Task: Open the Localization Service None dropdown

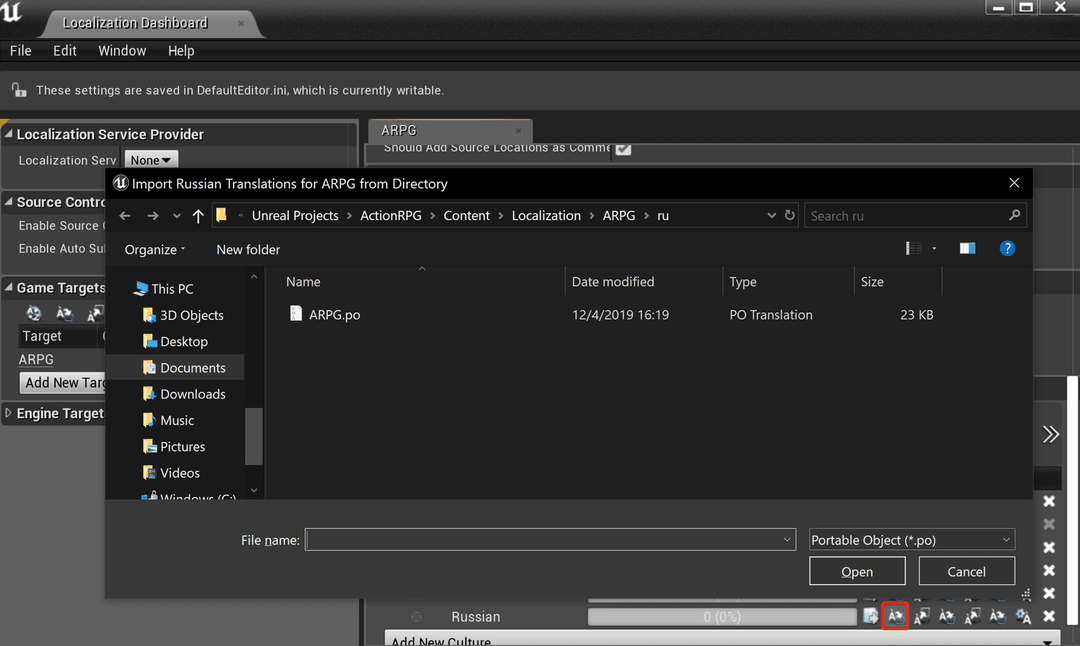Action: coord(150,160)
